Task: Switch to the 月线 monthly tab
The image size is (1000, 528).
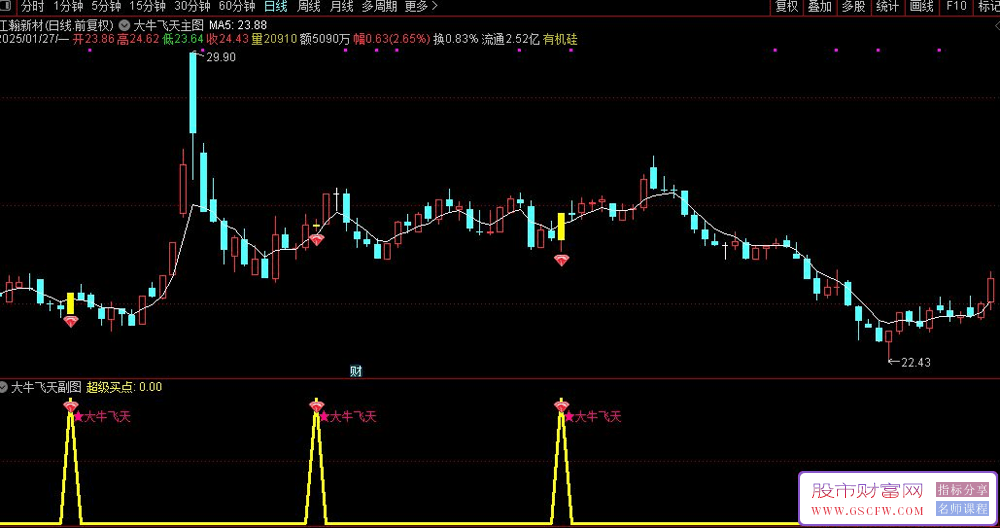Action: [x=342, y=7]
